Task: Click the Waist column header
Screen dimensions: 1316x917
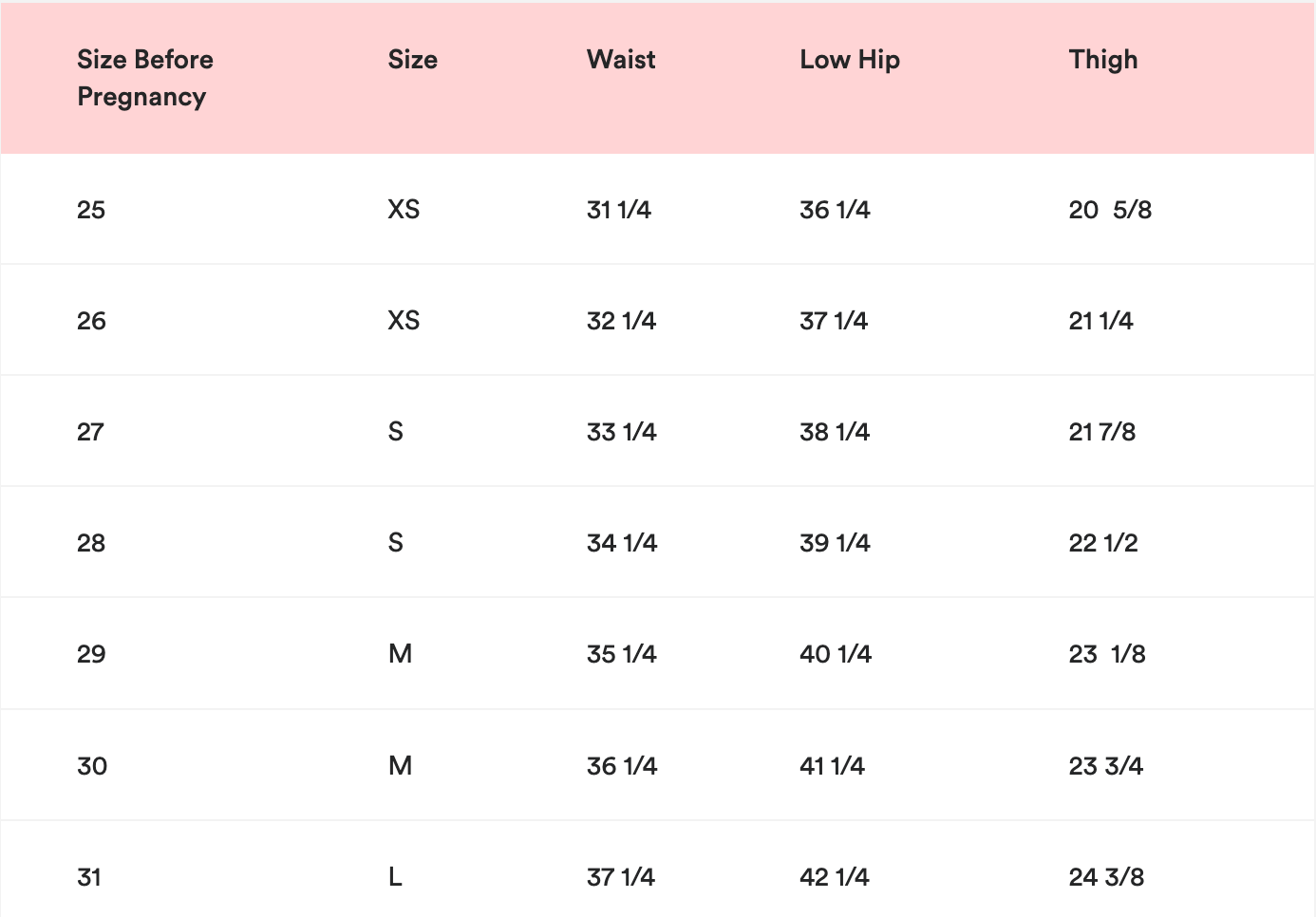Action: pos(621,60)
